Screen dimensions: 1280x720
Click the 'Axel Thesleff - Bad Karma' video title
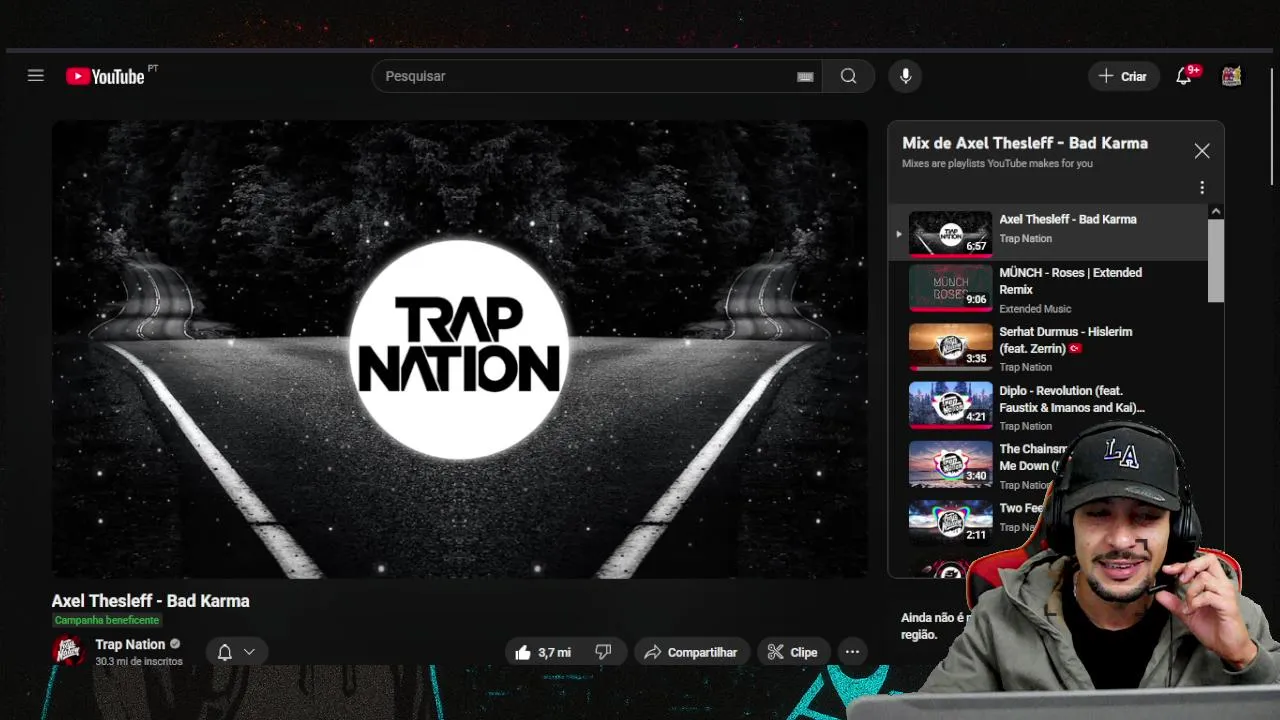click(x=151, y=601)
